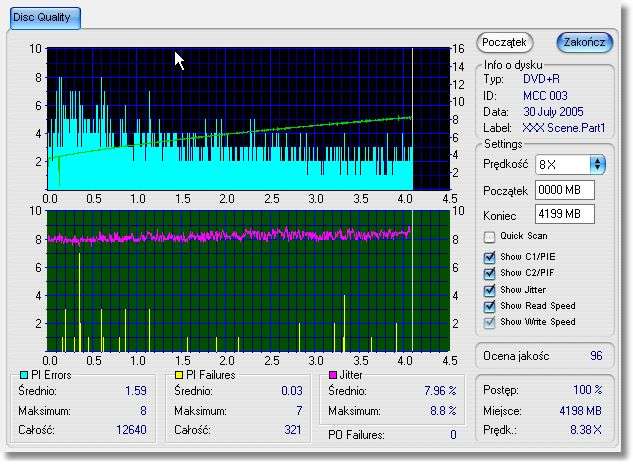This screenshot has height=464, width=633.
Task: Click the Początek 0000 MB field
Action: point(565,190)
